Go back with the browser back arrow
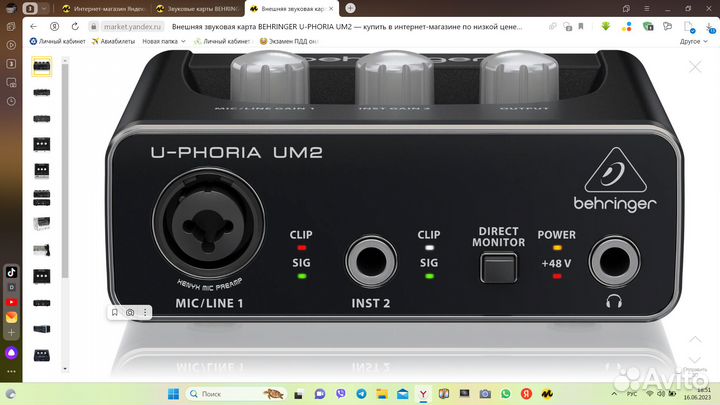The image size is (720, 405). coord(34,27)
